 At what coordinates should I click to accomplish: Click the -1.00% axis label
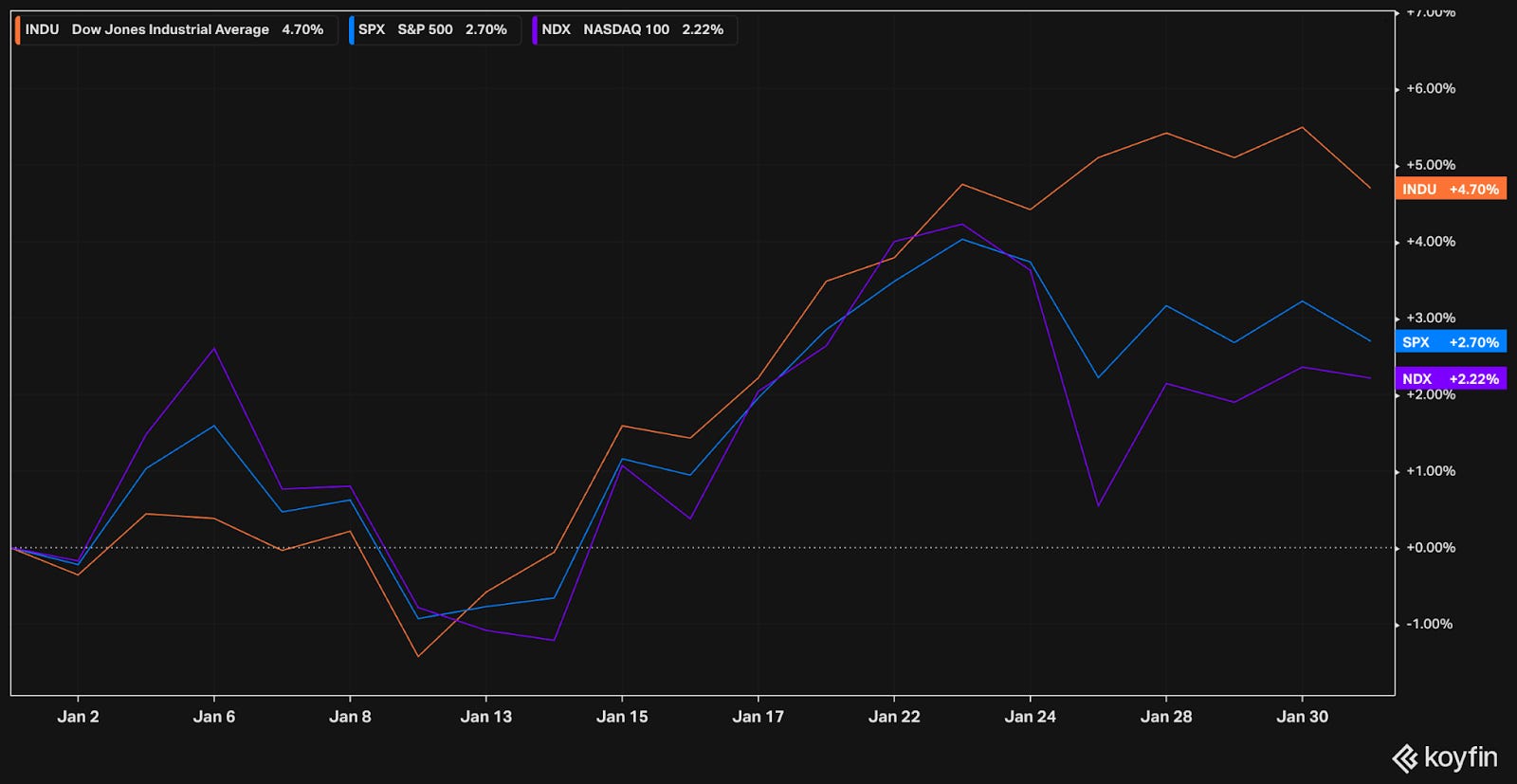point(1431,625)
